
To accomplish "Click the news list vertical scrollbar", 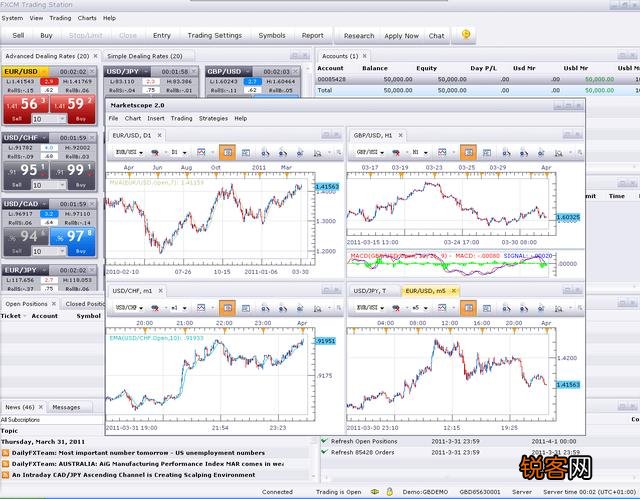I will tap(314, 458).
